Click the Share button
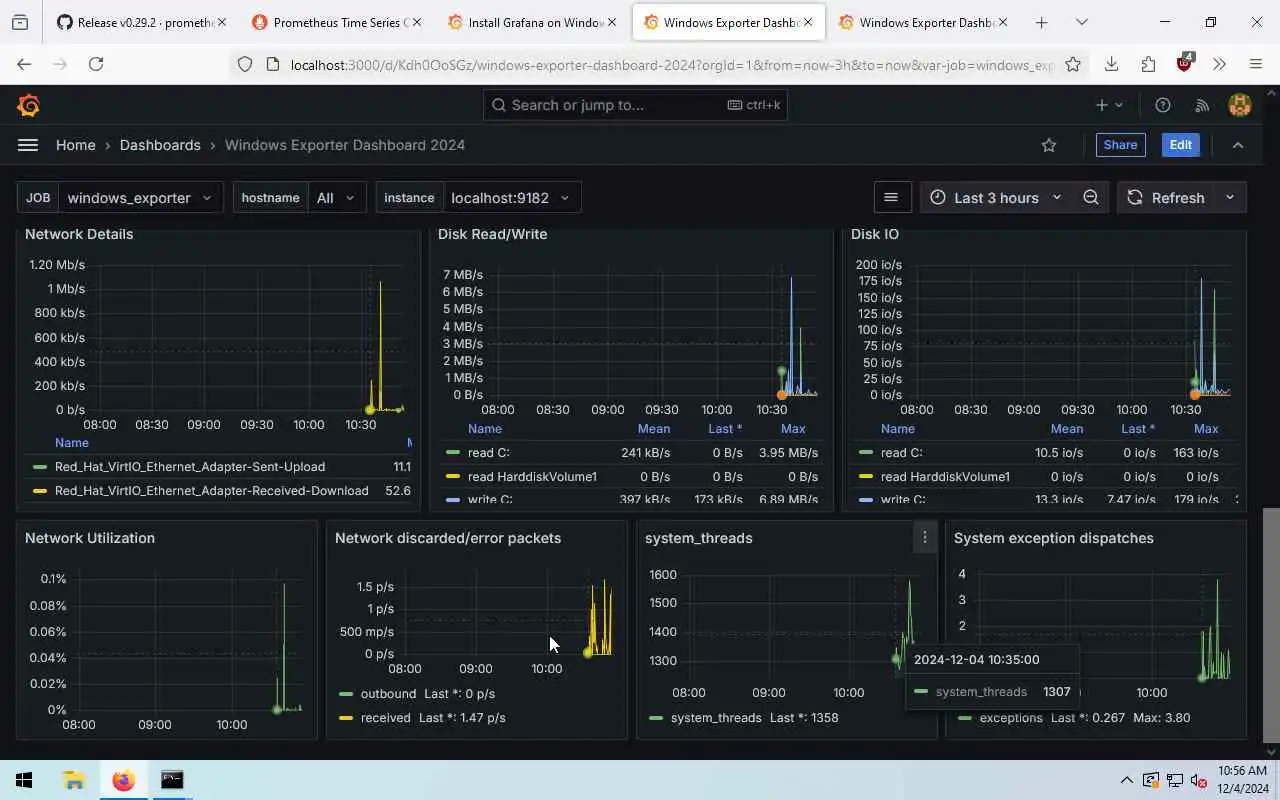The height and width of the screenshot is (800, 1280). [x=1120, y=145]
